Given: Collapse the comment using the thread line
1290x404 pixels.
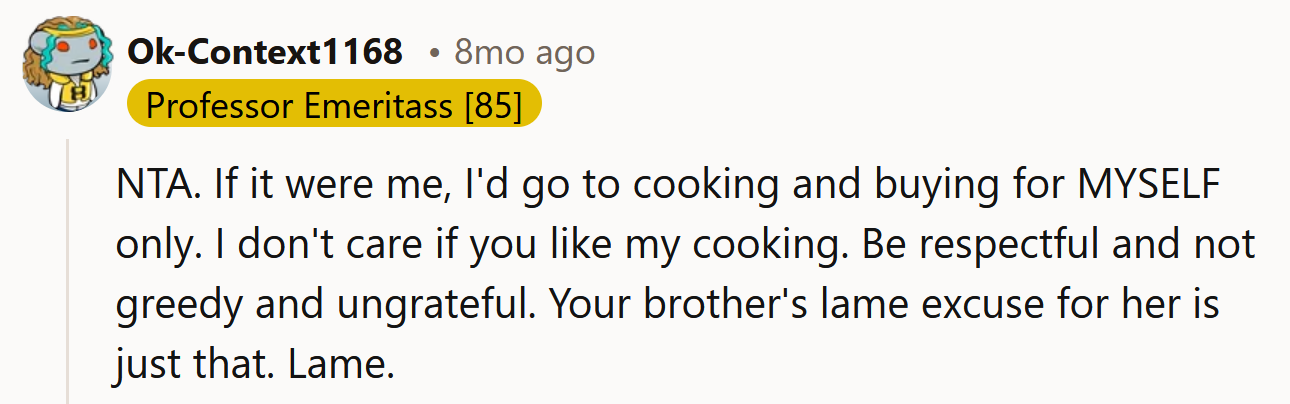Looking at the screenshot, I should pos(69,270).
